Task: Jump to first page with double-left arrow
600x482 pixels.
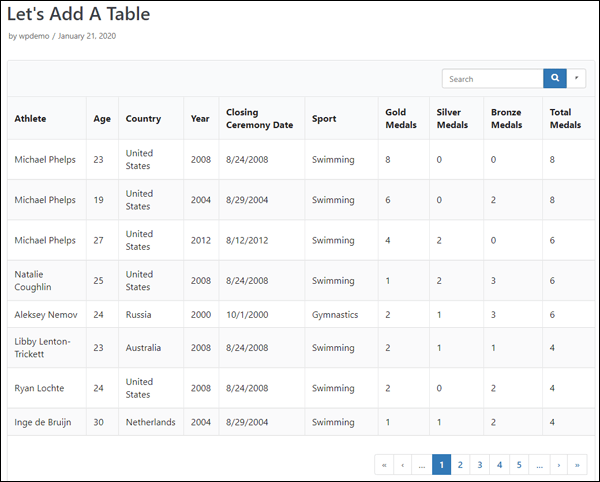Action: tap(383, 464)
